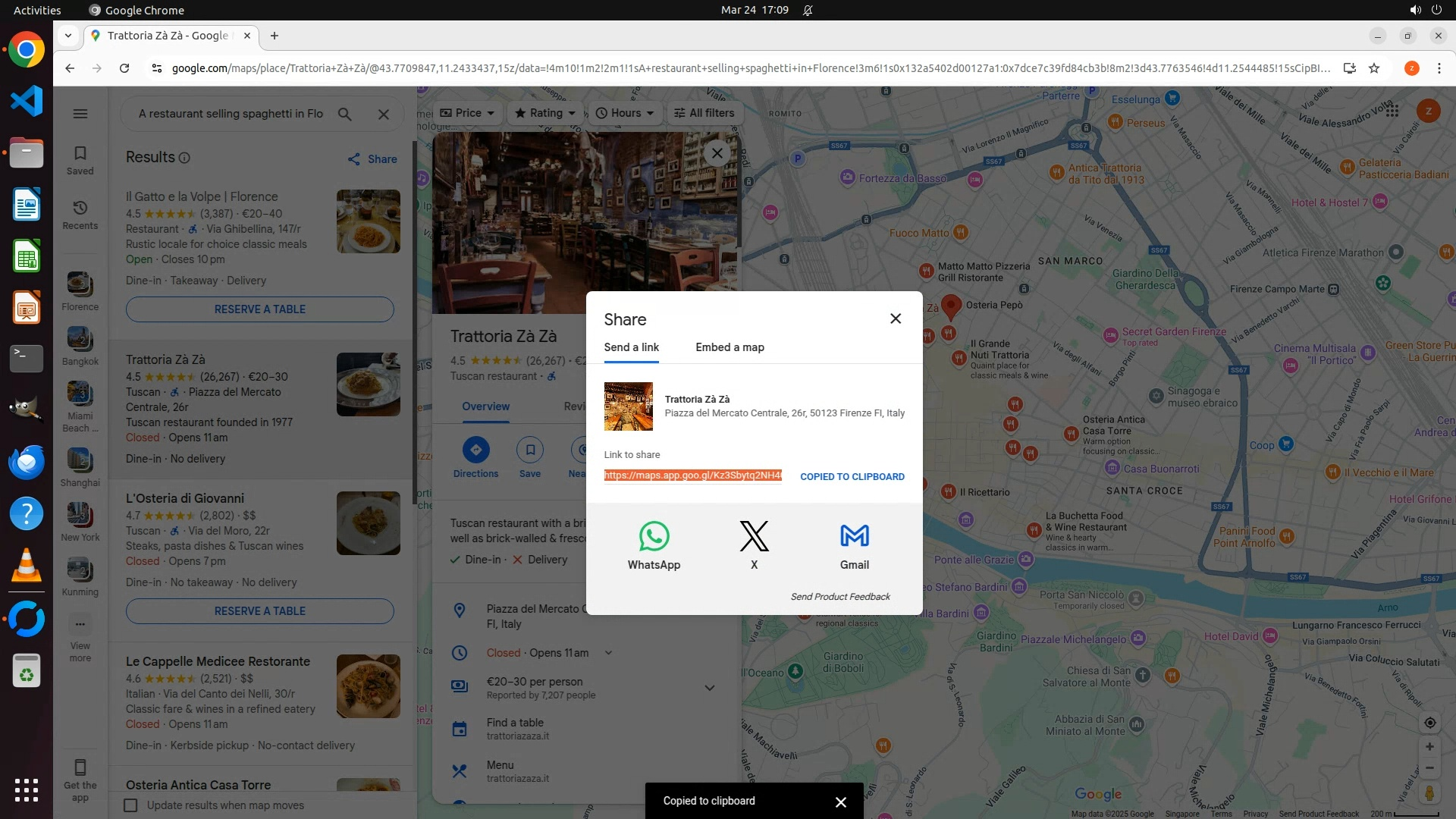Screen dimensions: 1456x819
Task: Open Saved places in sidebar
Action: coord(80,159)
